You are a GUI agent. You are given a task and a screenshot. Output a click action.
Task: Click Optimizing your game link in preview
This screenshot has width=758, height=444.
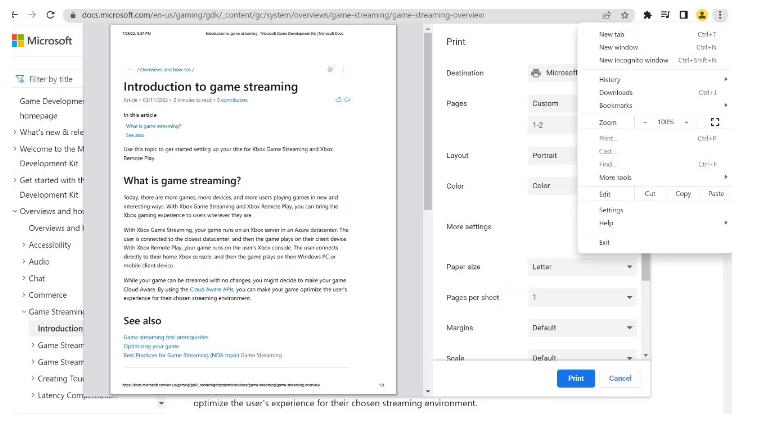pyautogui.click(x=151, y=346)
